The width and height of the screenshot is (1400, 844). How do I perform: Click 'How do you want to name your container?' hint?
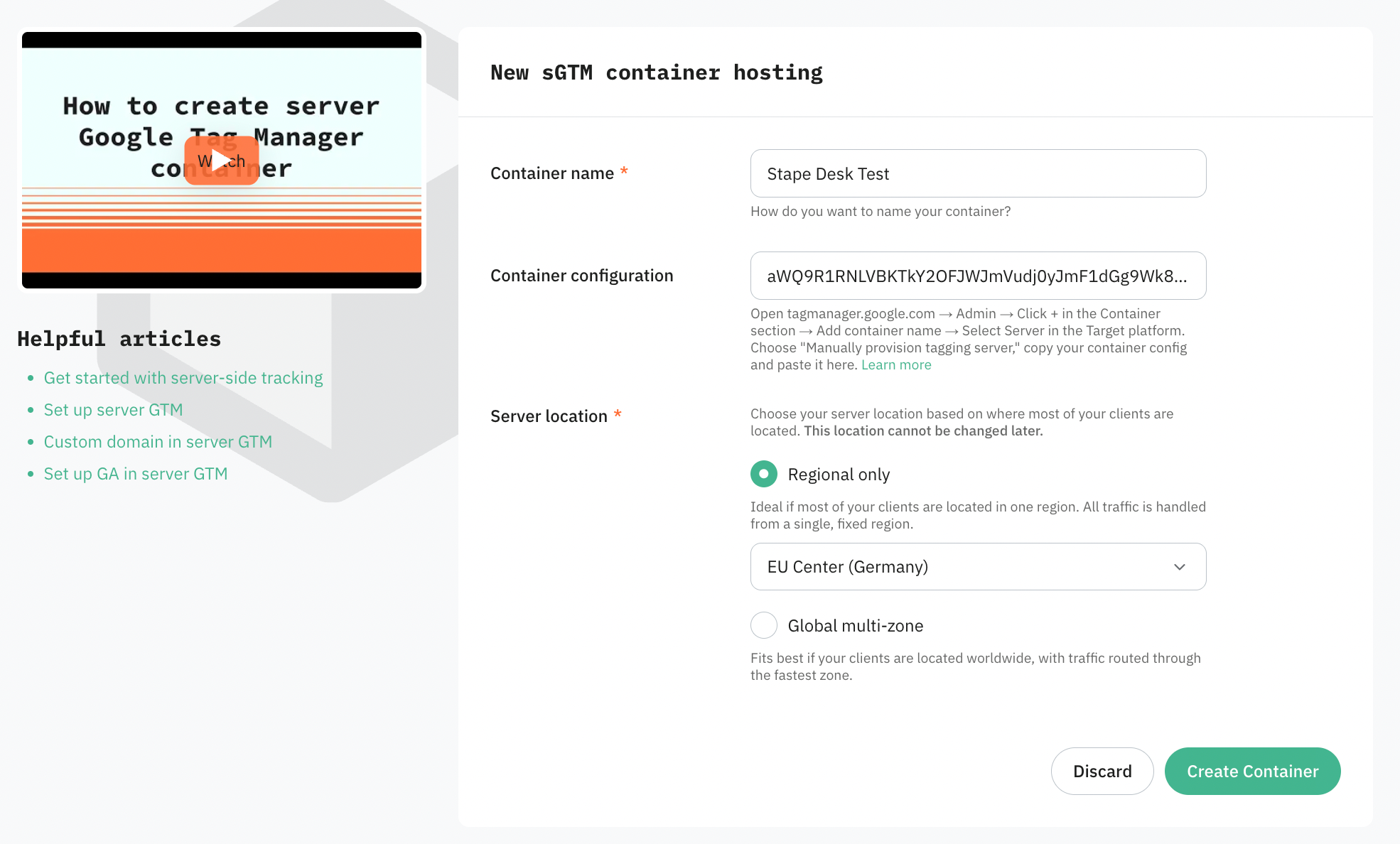click(881, 211)
